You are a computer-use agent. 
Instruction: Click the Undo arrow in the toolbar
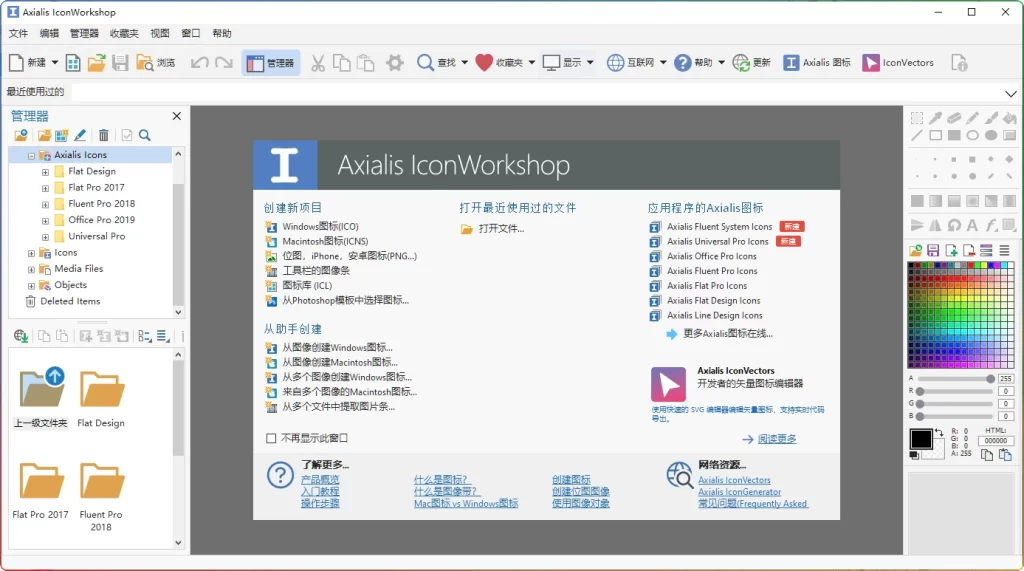click(199, 63)
